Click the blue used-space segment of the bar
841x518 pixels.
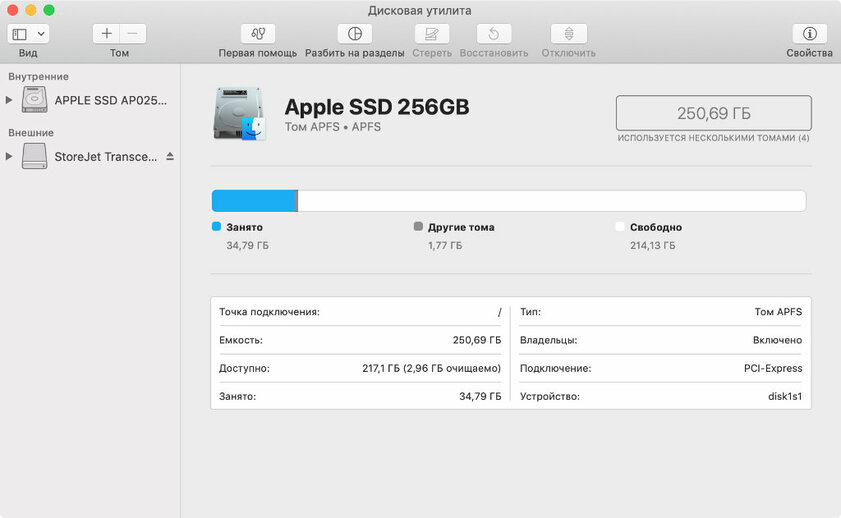pyautogui.click(x=254, y=201)
